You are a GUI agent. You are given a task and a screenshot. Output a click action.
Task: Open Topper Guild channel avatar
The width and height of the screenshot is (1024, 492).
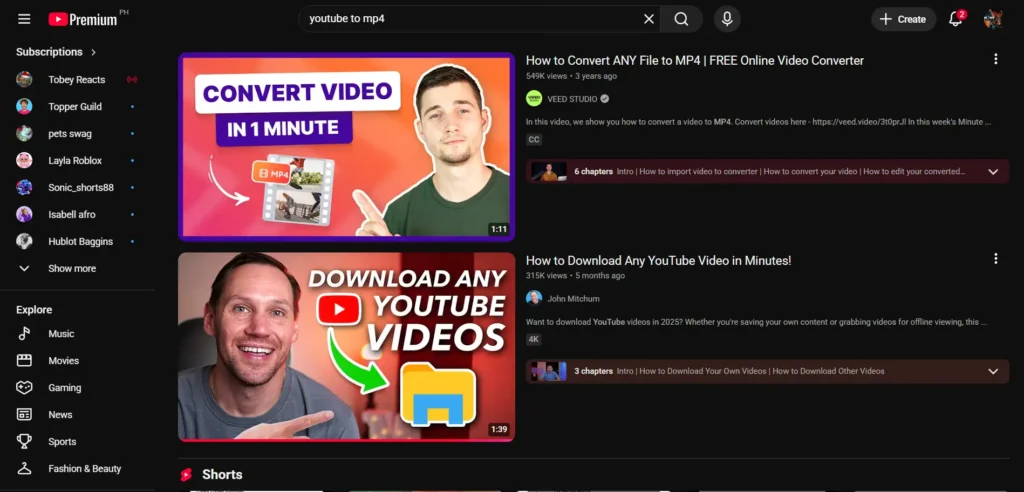[x=24, y=107]
